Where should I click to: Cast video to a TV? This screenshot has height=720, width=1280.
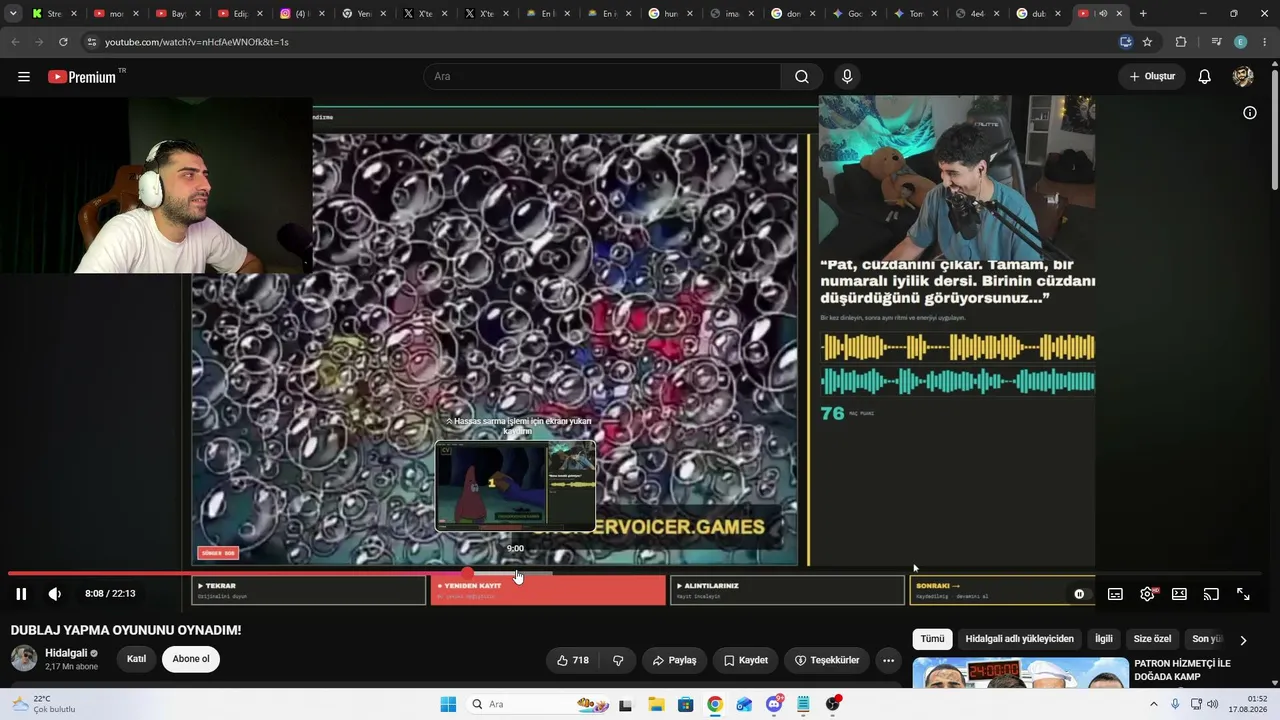[1211, 594]
